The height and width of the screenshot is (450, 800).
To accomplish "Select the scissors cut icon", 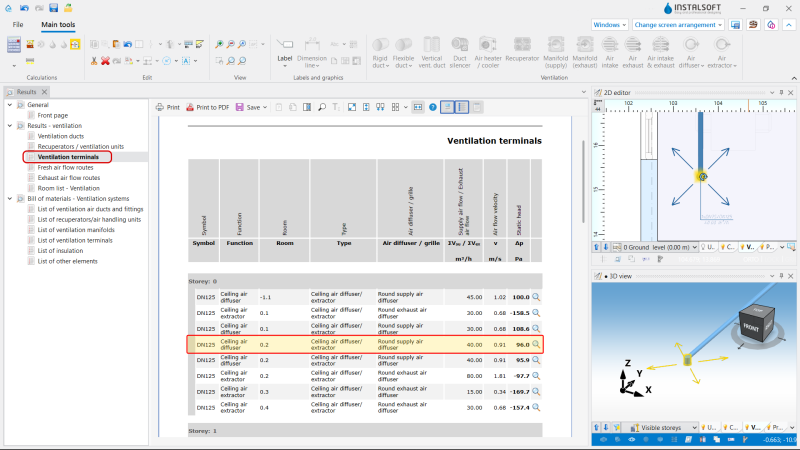I will point(94,61).
